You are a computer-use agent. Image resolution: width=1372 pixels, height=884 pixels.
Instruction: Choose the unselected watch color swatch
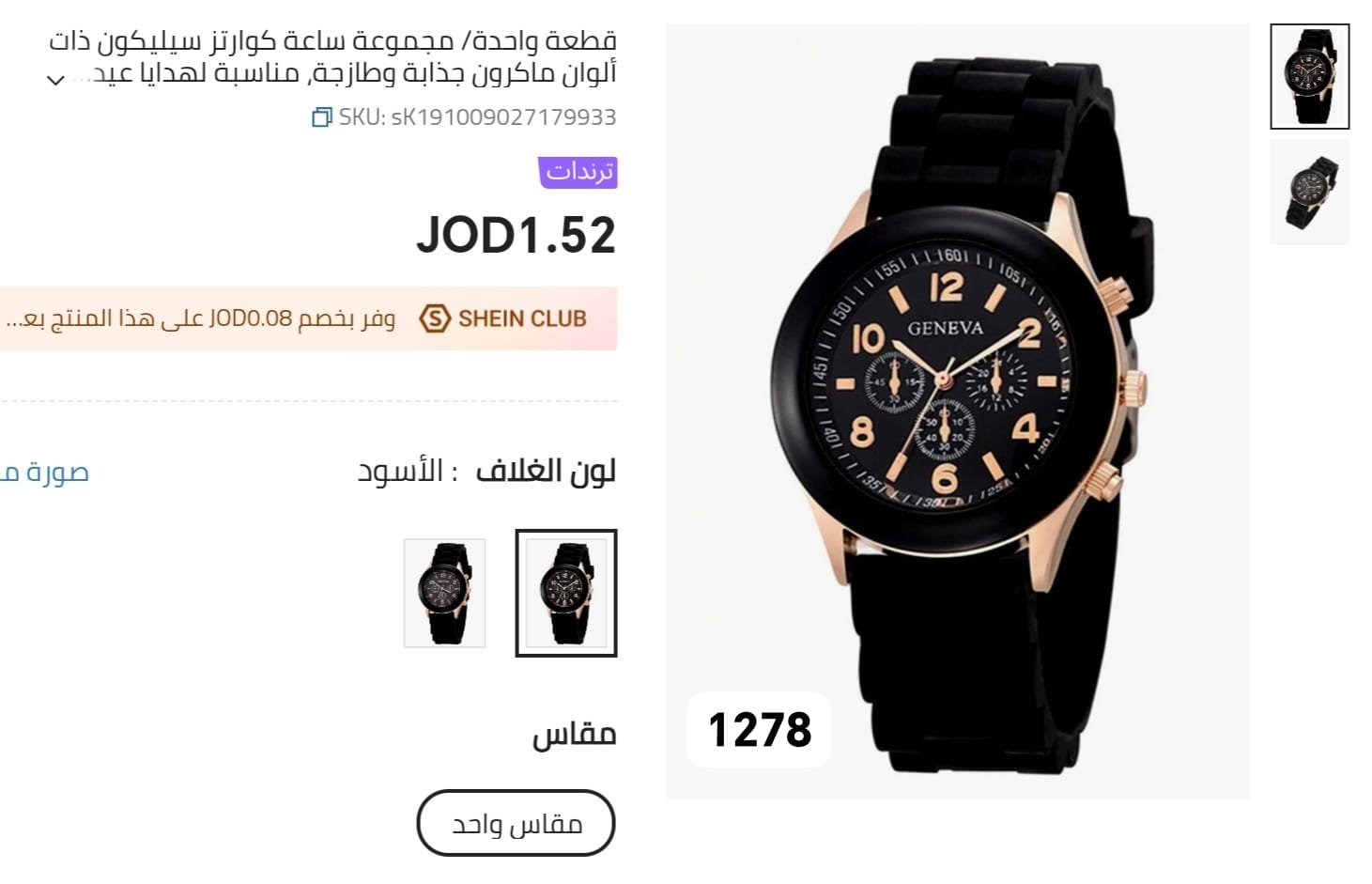tap(445, 593)
